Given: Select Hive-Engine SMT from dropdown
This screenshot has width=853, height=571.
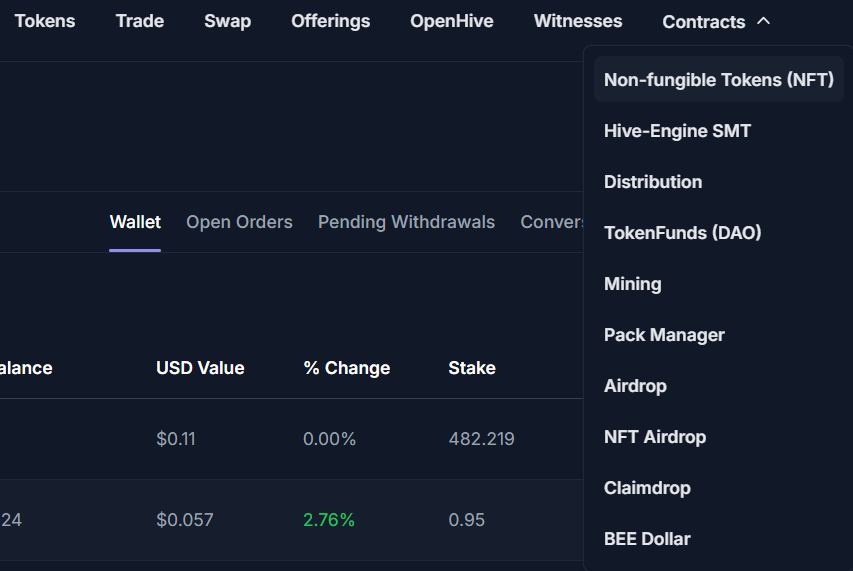Looking at the screenshot, I should pos(677,131).
